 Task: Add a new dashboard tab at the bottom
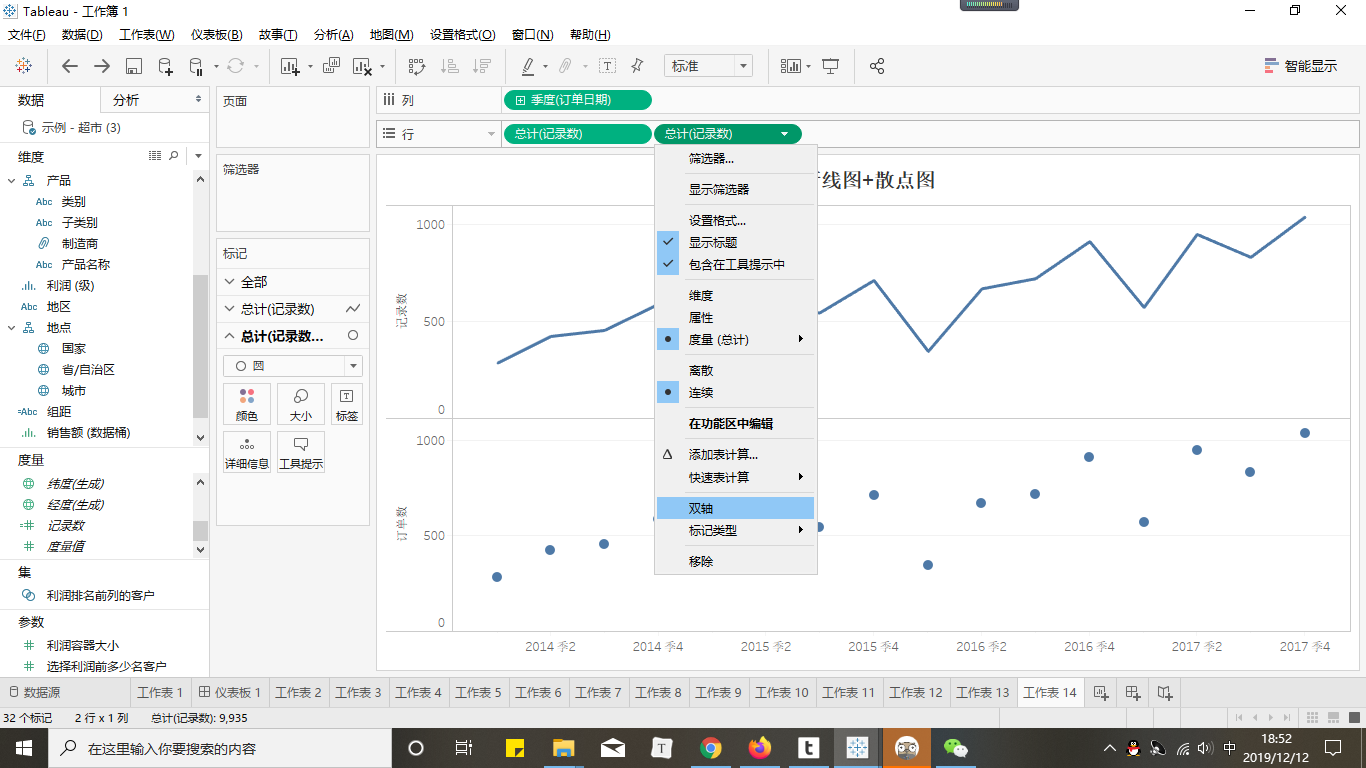1133,692
